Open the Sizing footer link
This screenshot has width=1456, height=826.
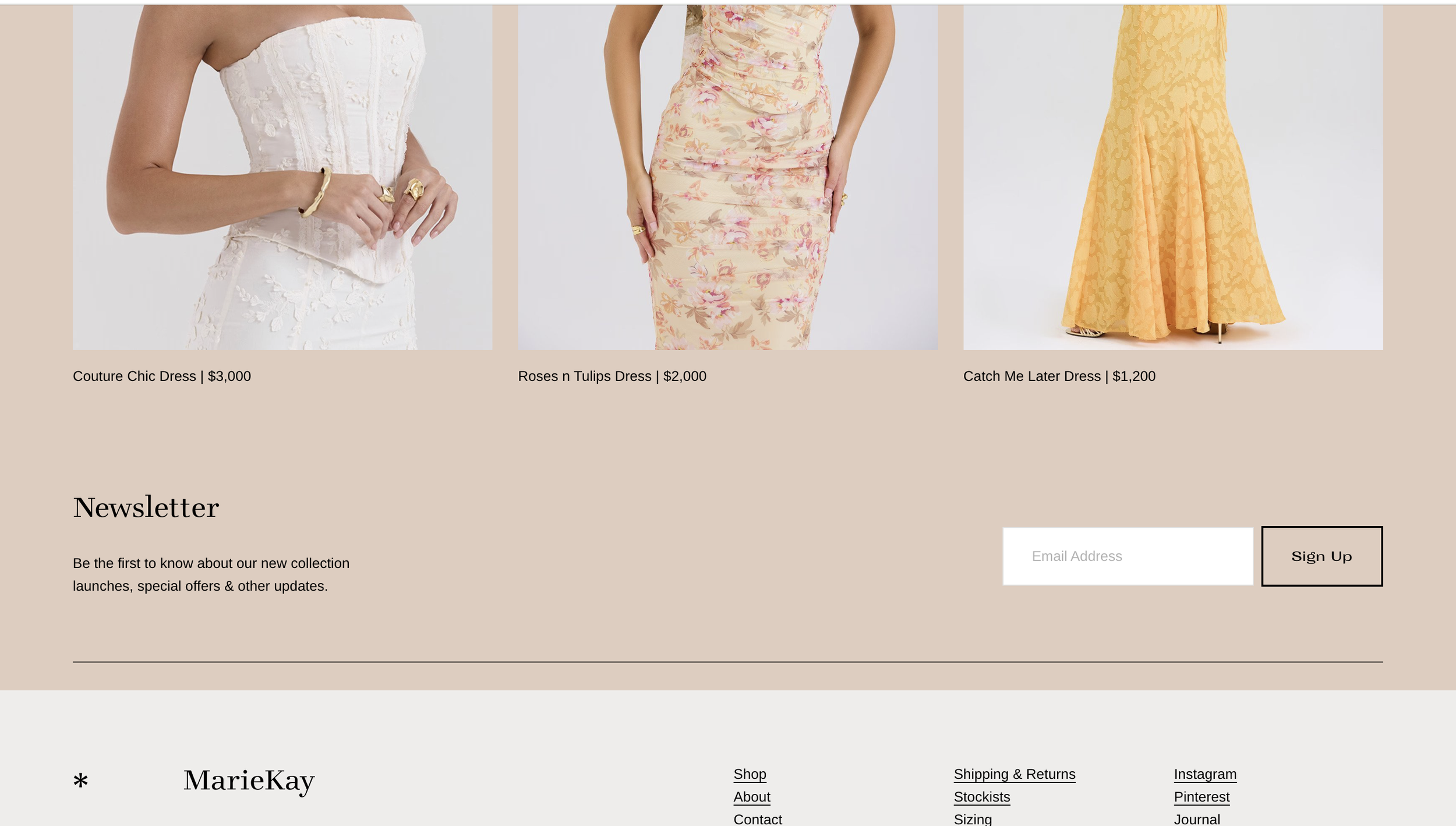972,819
